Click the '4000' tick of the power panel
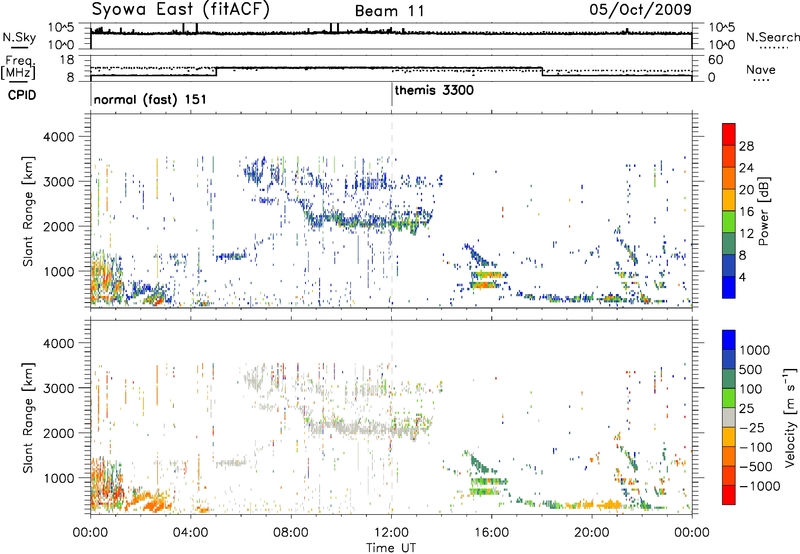Screen dimensions: 800x554 click(58, 137)
